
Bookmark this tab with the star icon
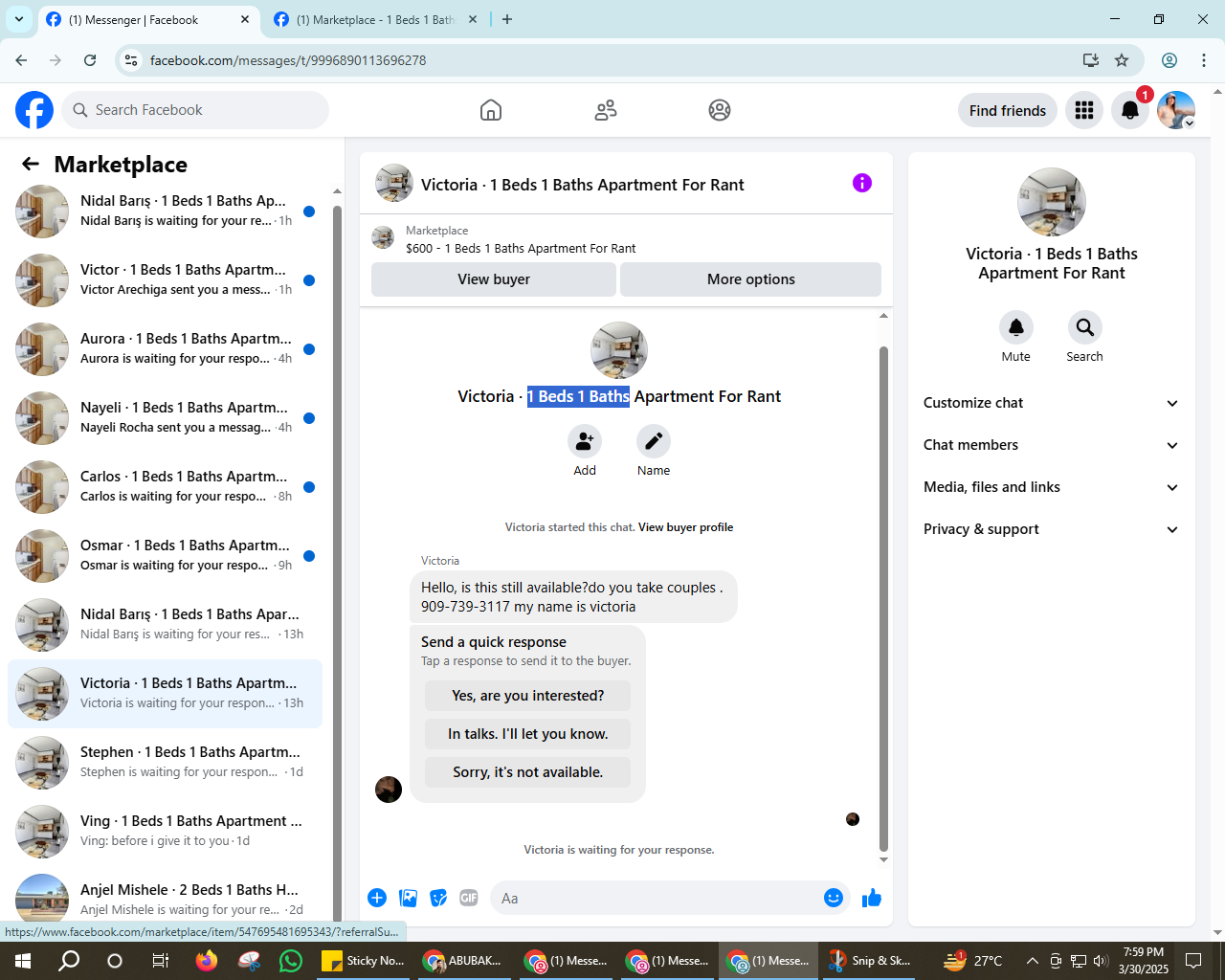[1122, 60]
